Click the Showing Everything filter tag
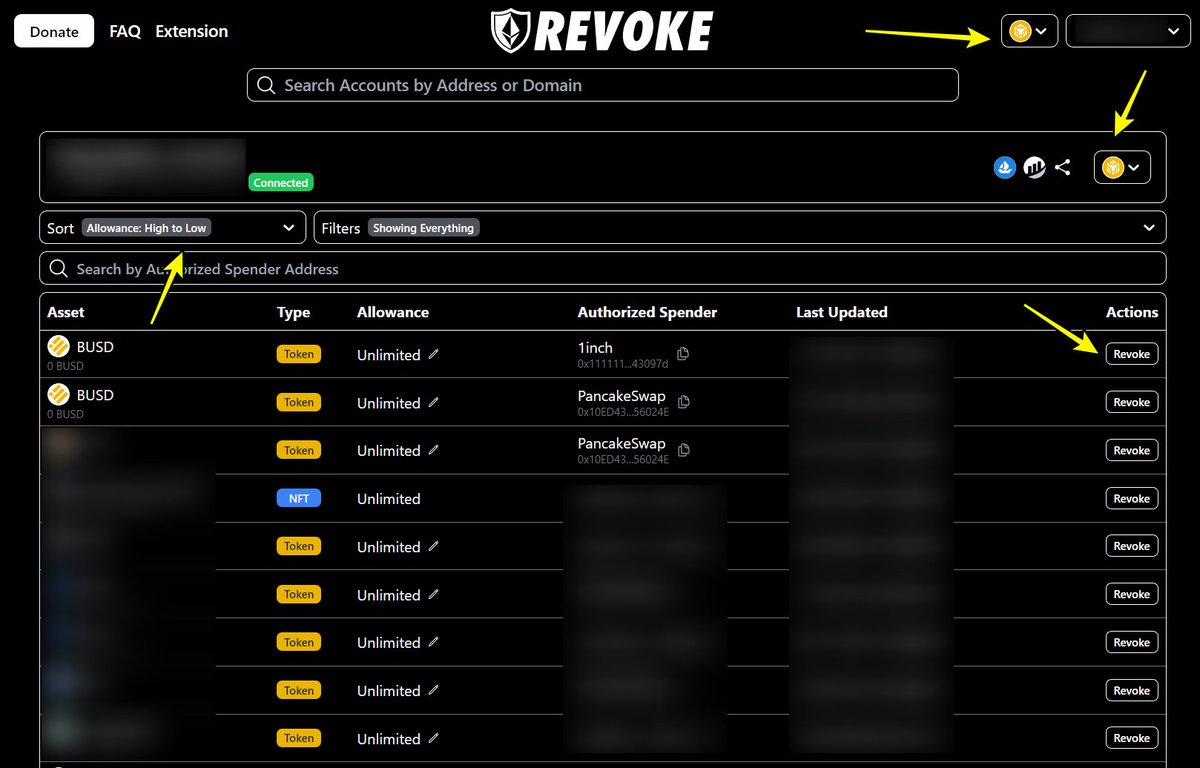The height and width of the screenshot is (768, 1200). point(423,228)
